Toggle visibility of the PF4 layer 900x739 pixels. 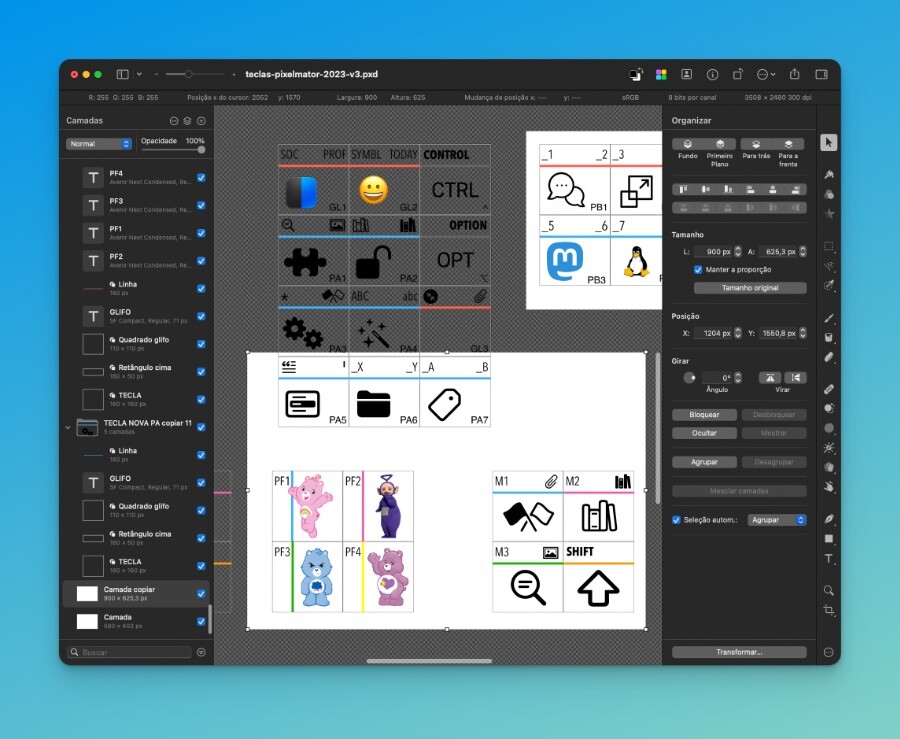point(203,175)
